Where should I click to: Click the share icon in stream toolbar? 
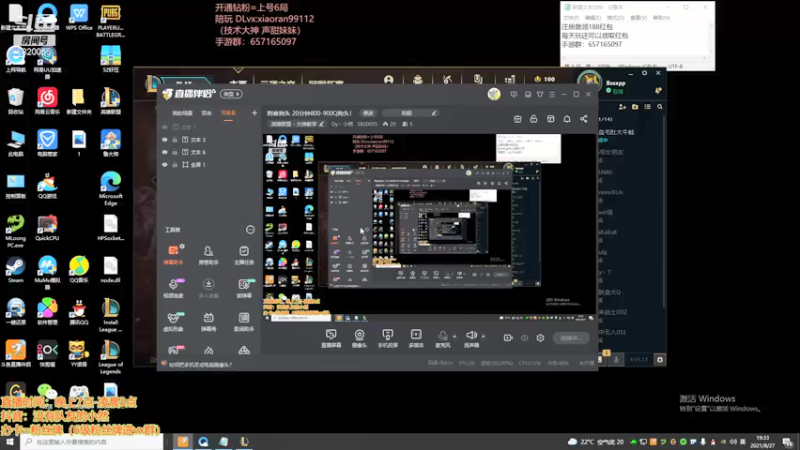[x=584, y=119]
